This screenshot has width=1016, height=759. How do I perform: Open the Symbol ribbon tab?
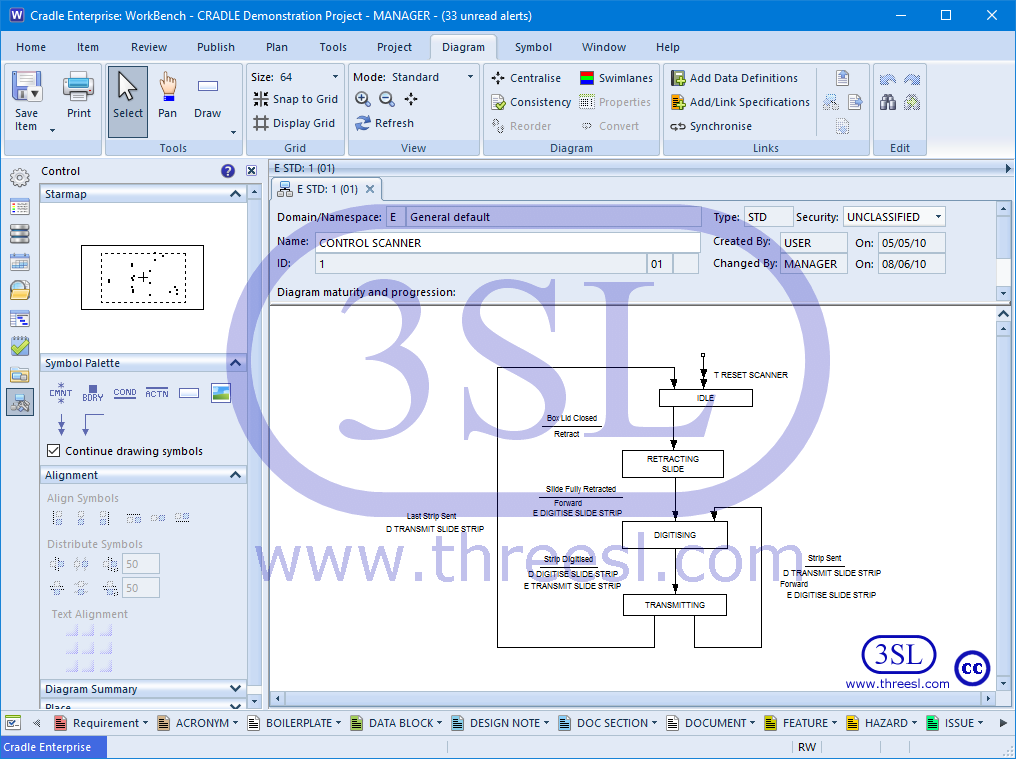tap(533, 47)
